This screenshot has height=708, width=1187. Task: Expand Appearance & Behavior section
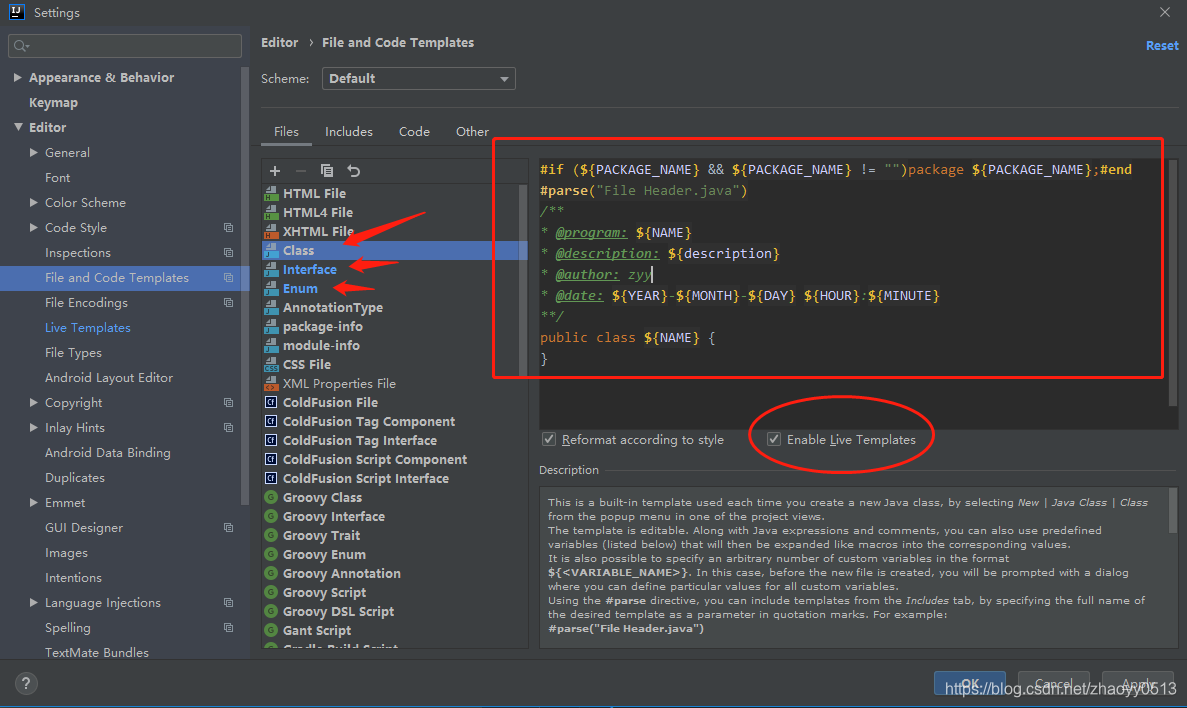[17, 77]
